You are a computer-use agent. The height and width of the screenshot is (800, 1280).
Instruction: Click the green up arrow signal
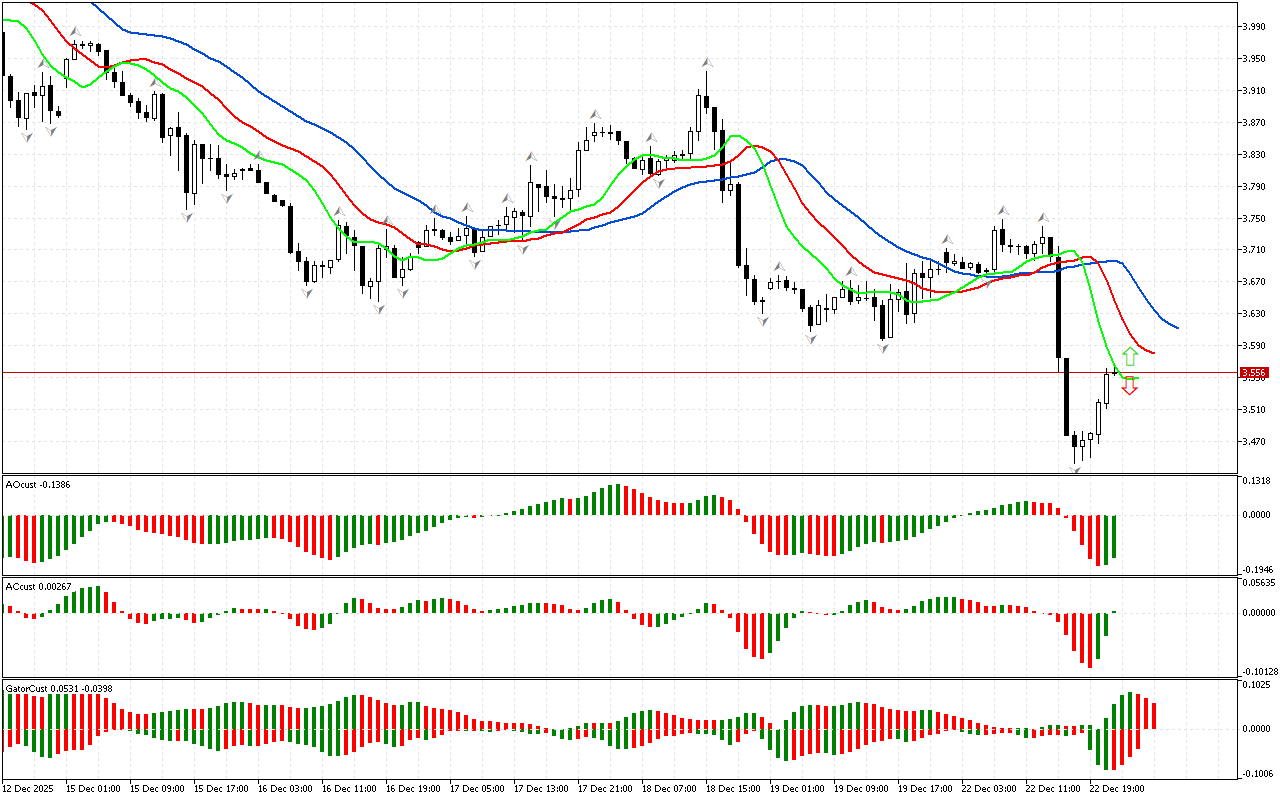(1129, 356)
